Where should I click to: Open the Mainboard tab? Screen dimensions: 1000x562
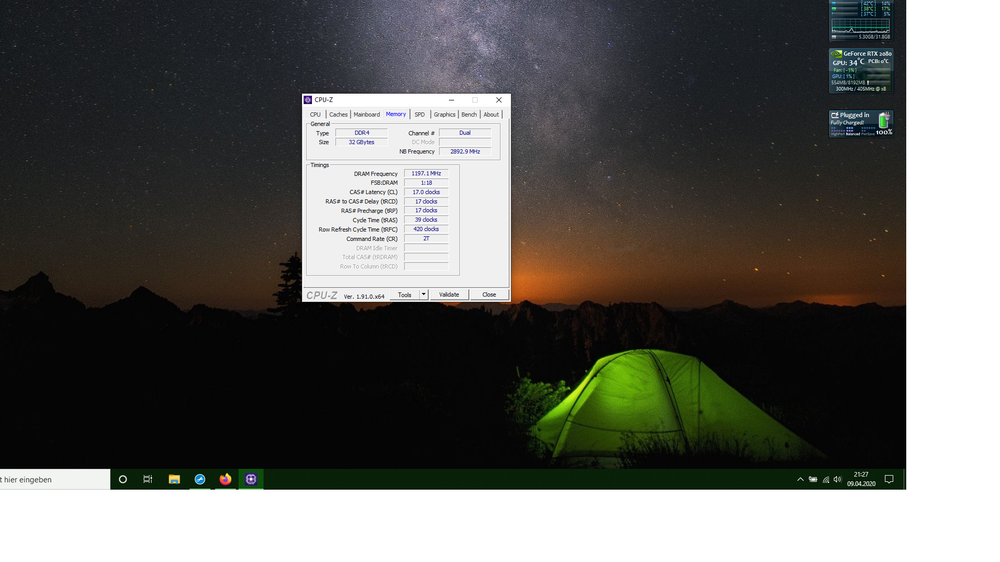point(367,115)
